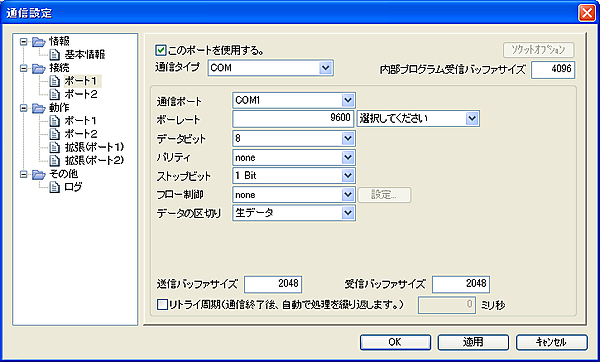Screen dimensions: 600x362
Task: Open 拡張(ポート1) settings page
Action: (95, 148)
